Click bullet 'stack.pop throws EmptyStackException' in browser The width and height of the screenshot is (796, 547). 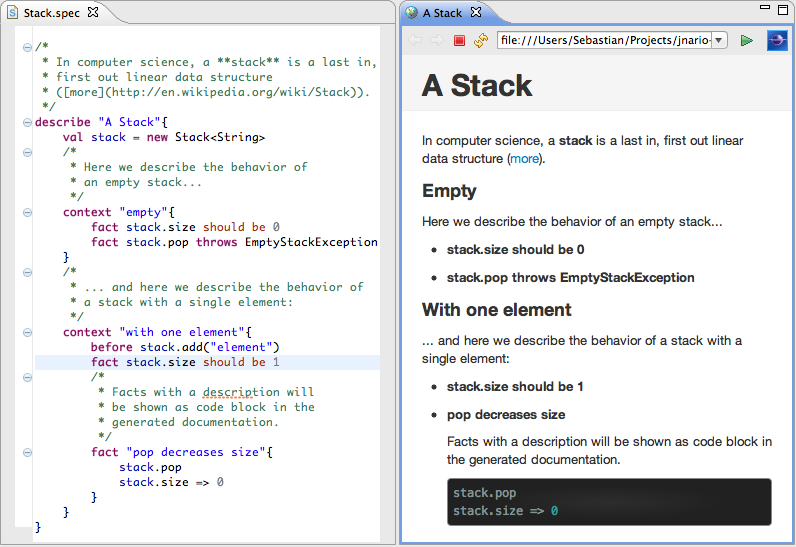[x=571, y=278]
